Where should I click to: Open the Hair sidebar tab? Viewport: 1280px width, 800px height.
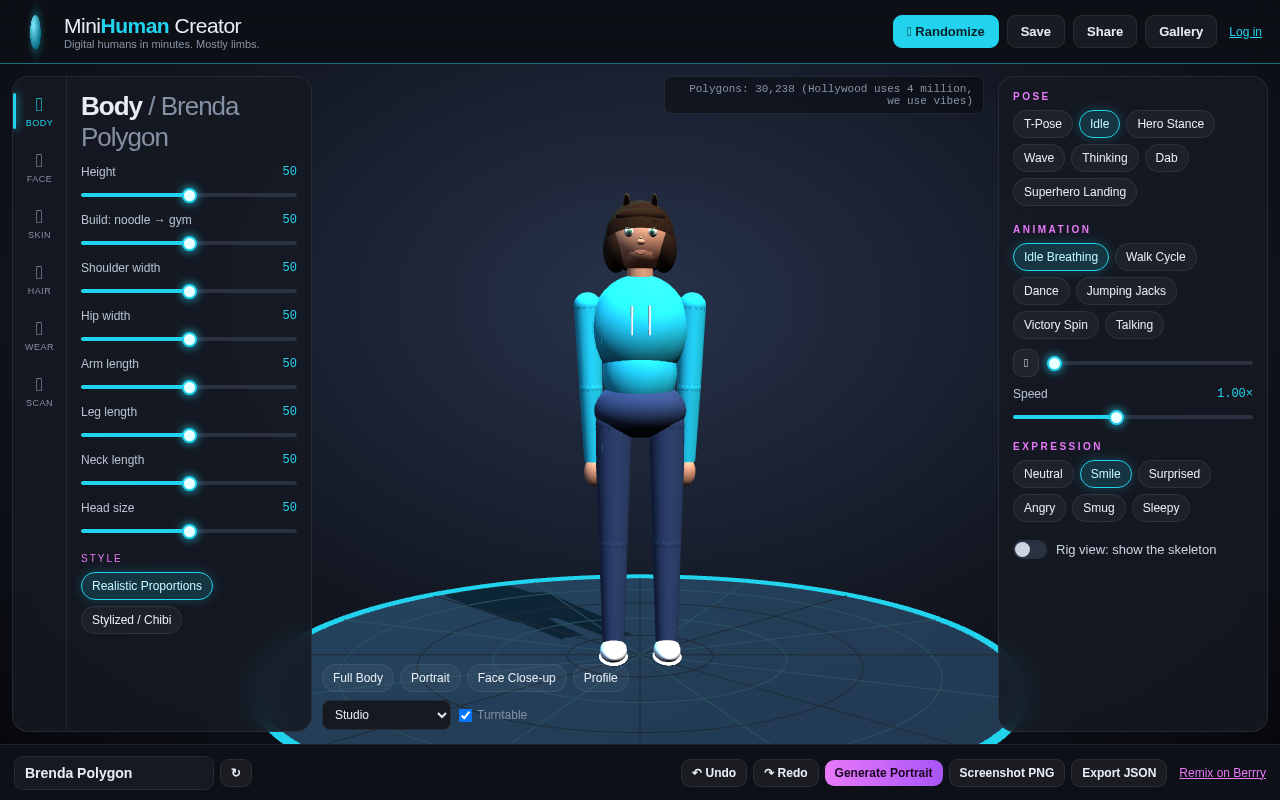(39, 279)
